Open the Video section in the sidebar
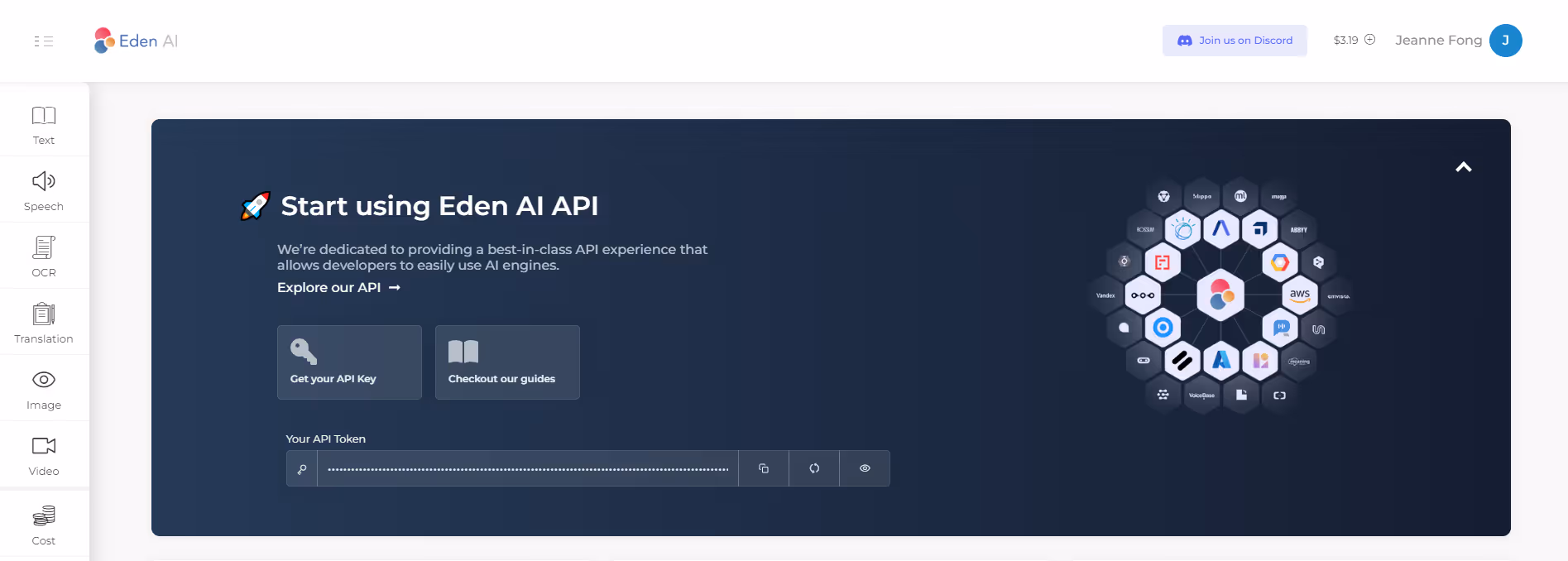This screenshot has width=1568, height=561. [44, 457]
